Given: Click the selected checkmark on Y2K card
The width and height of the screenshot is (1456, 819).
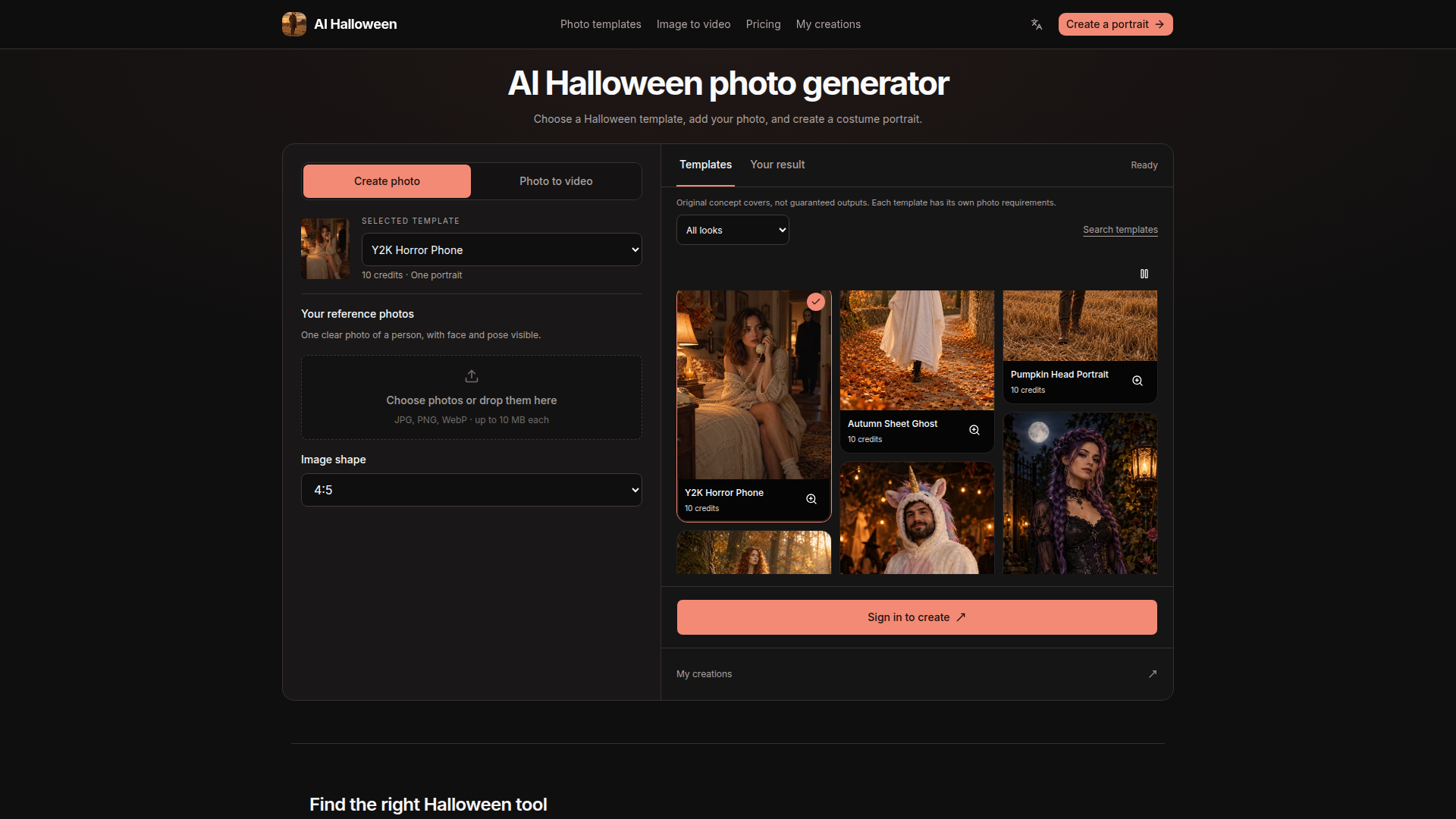Looking at the screenshot, I should pyautogui.click(x=816, y=302).
